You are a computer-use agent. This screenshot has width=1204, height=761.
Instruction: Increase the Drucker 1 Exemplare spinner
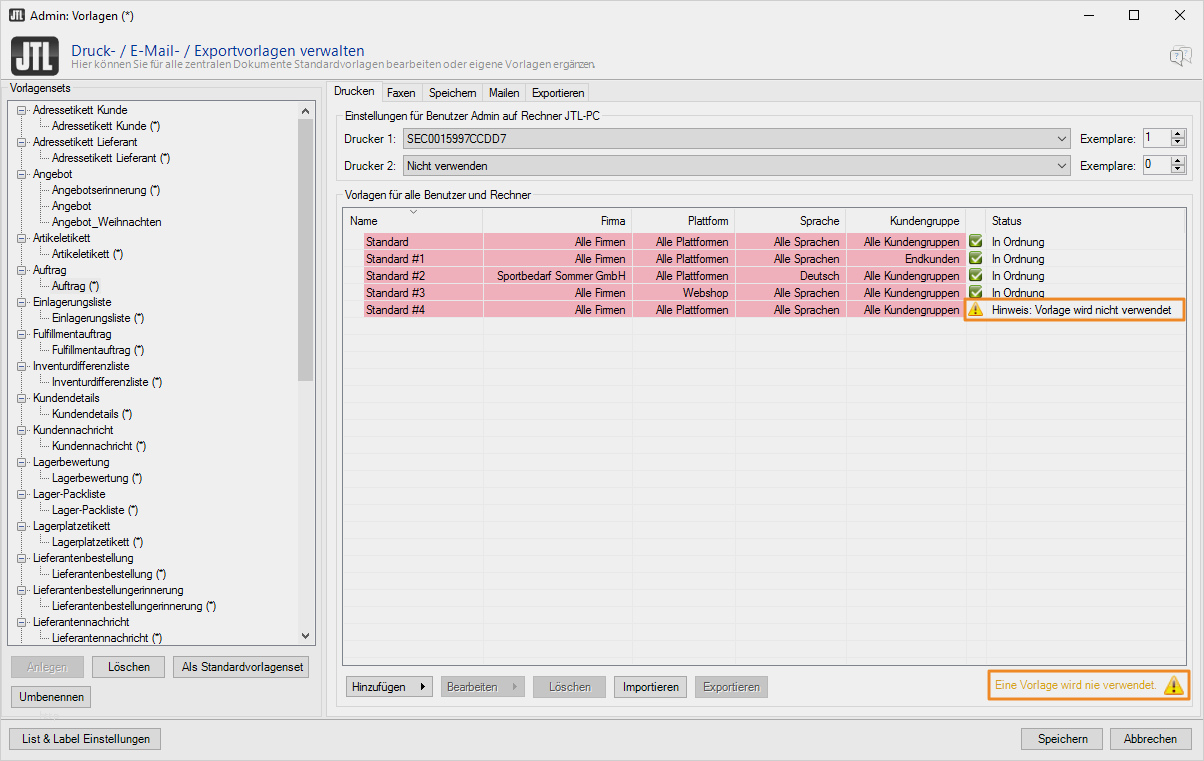point(1178,134)
